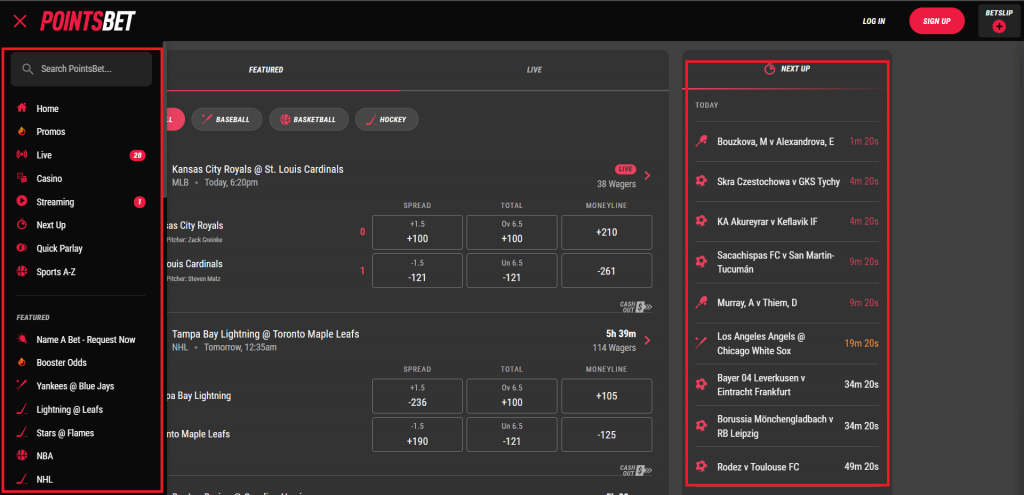Click the Booster Odds flame icon
Viewport: 1024px width, 495px height.
(22, 362)
